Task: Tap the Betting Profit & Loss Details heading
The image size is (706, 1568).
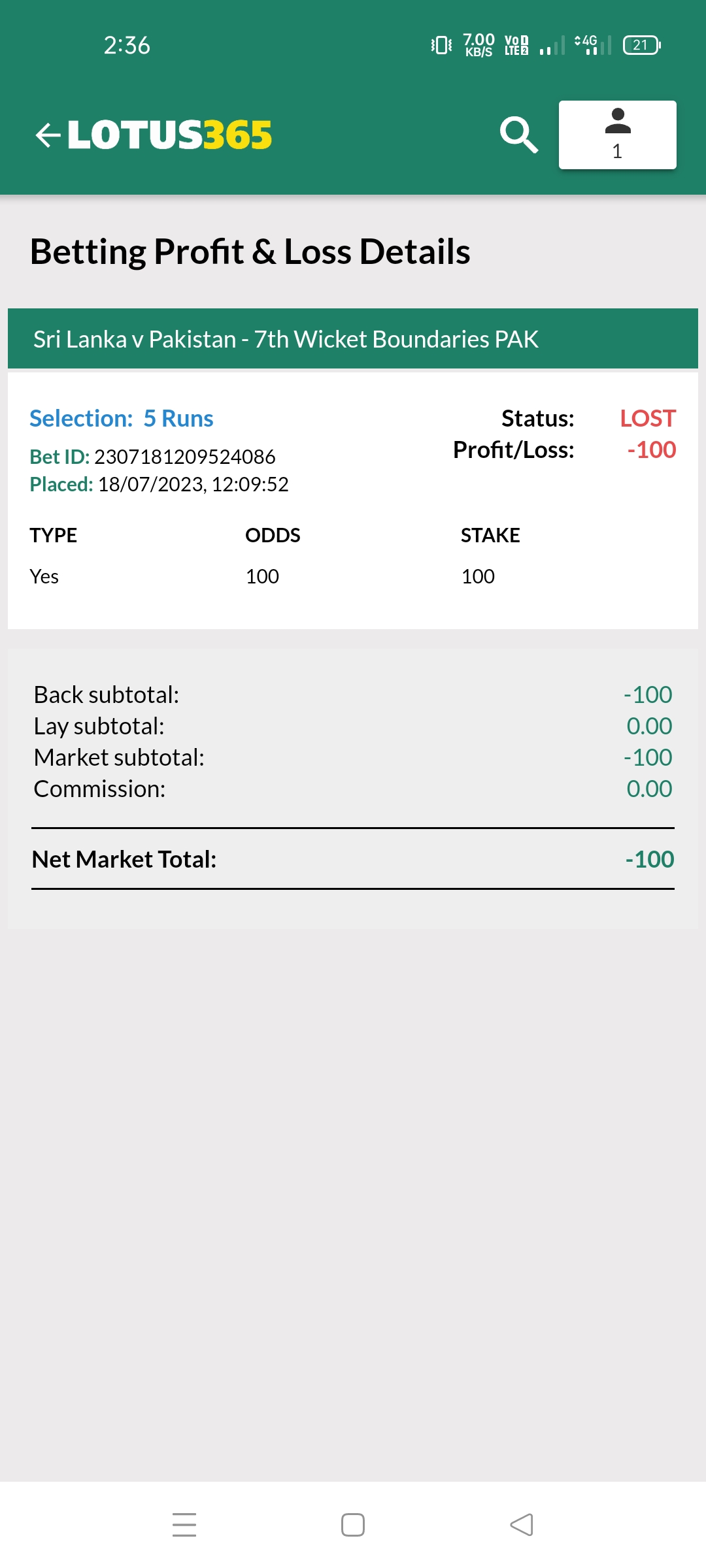Action: click(250, 252)
